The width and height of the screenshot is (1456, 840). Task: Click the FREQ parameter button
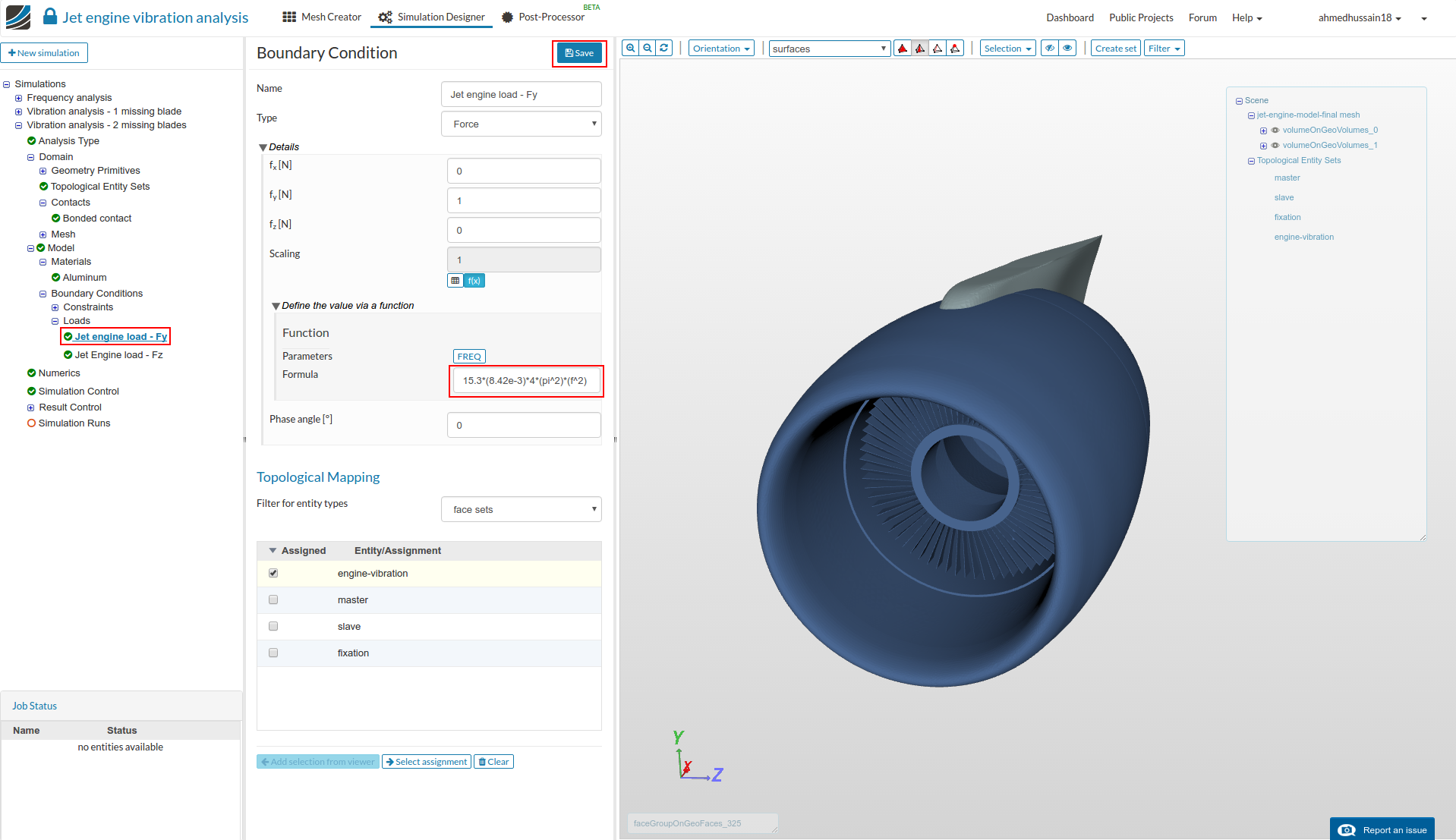click(x=469, y=357)
